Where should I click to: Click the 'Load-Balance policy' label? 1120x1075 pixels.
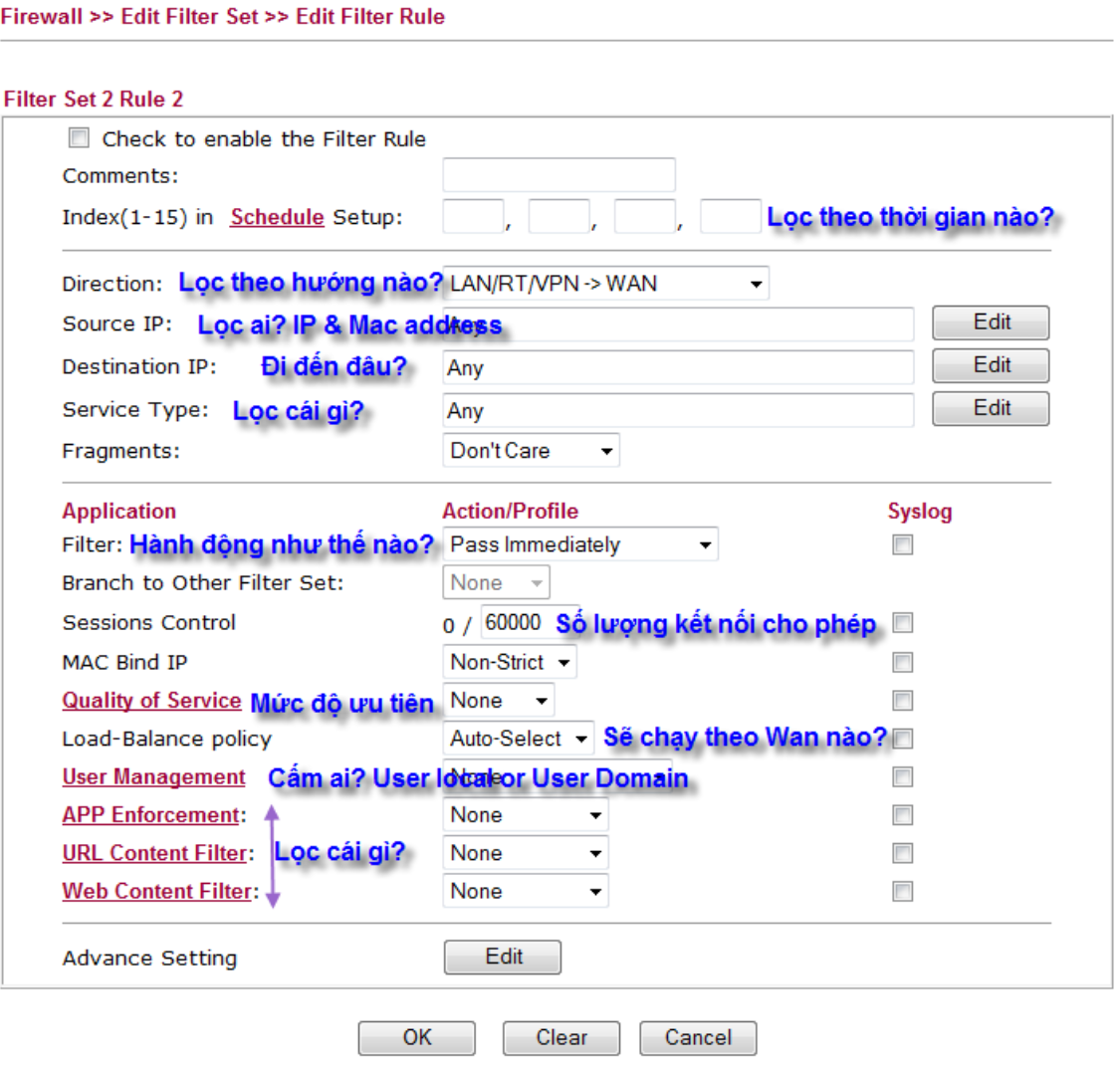[167, 739]
